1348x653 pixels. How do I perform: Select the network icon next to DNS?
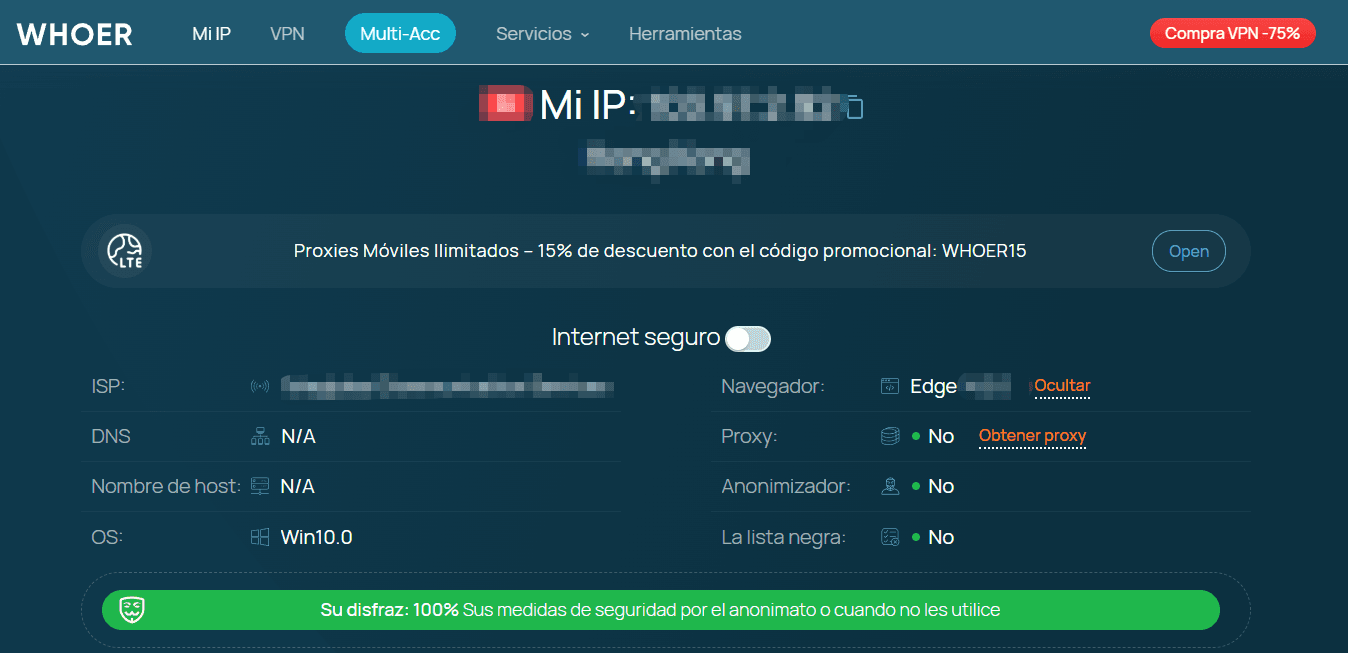point(259,436)
